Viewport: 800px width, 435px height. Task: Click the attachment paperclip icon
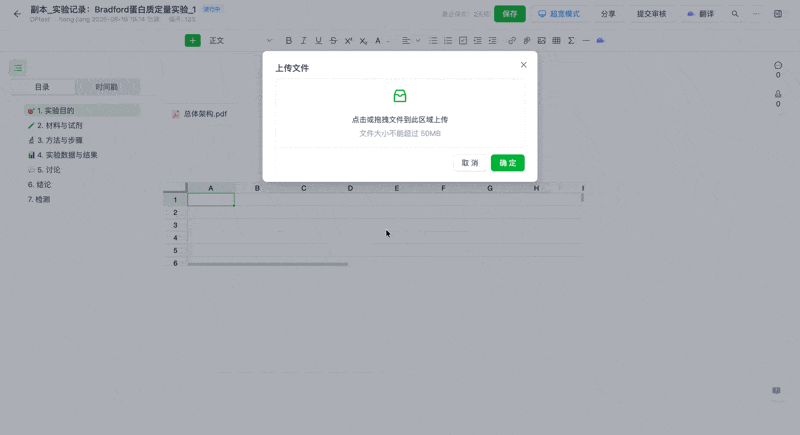pyautogui.click(x=527, y=40)
